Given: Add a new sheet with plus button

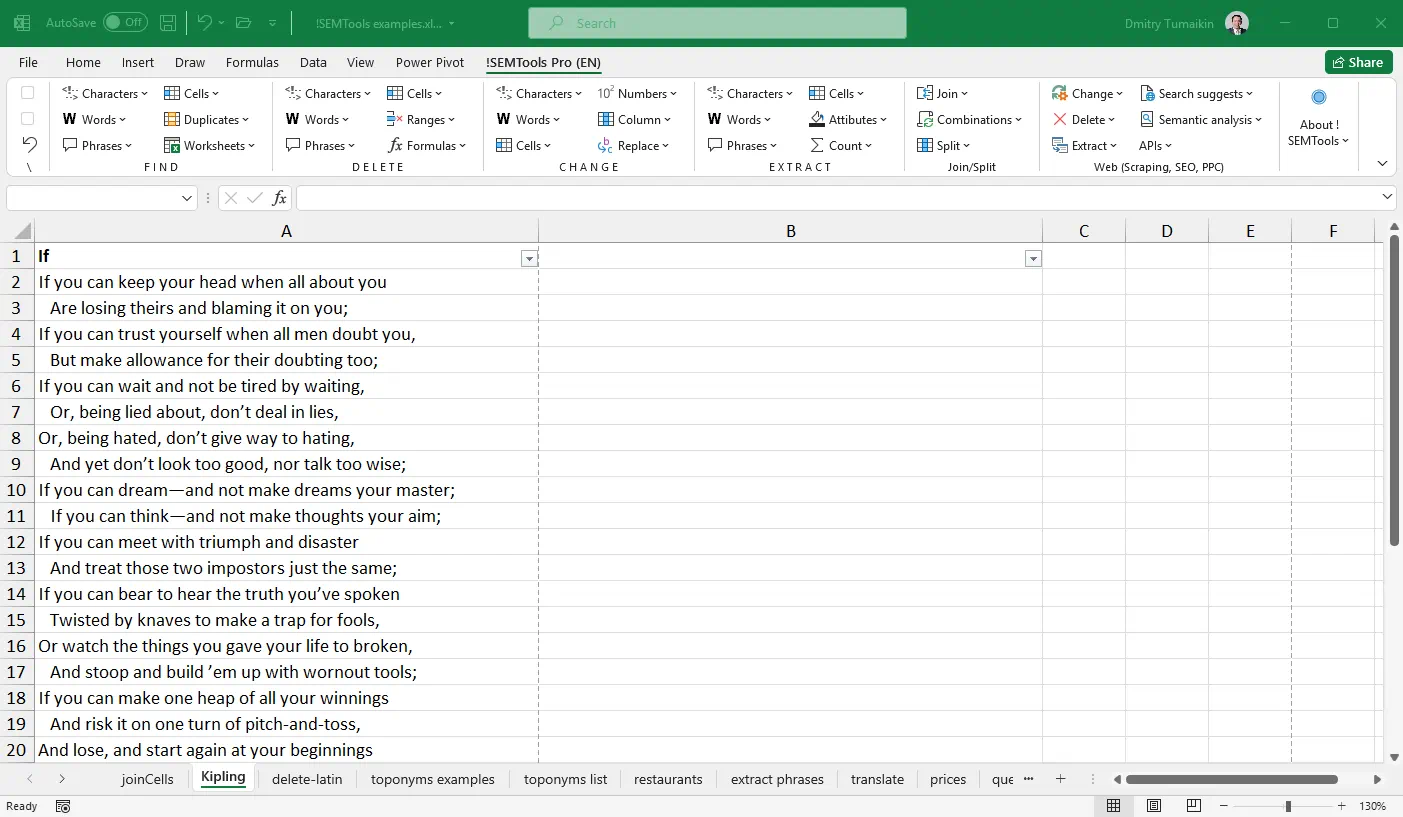Looking at the screenshot, I should (1061, 779).
